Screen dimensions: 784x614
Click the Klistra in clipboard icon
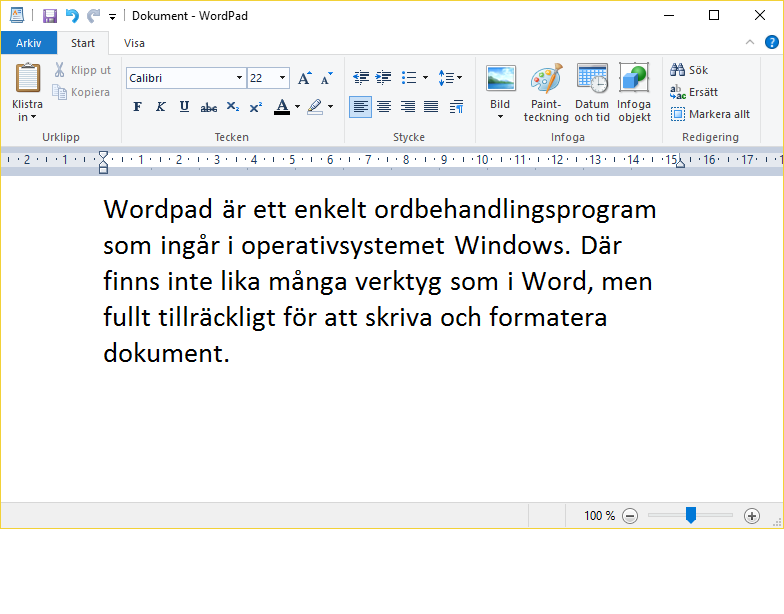click(x=28, y=78)
